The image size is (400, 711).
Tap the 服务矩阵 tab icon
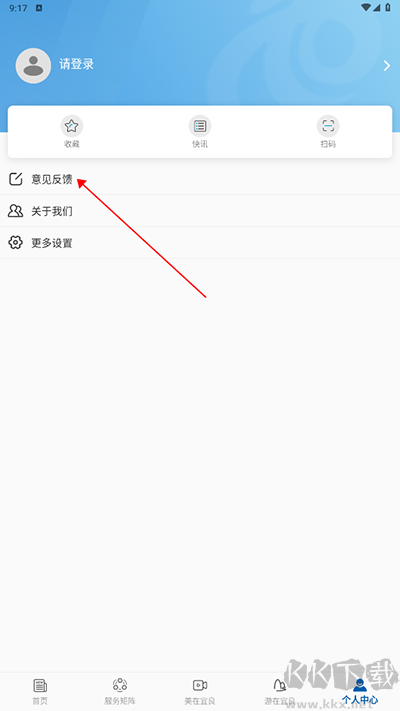pyautogui.click(x=120, y=685)
